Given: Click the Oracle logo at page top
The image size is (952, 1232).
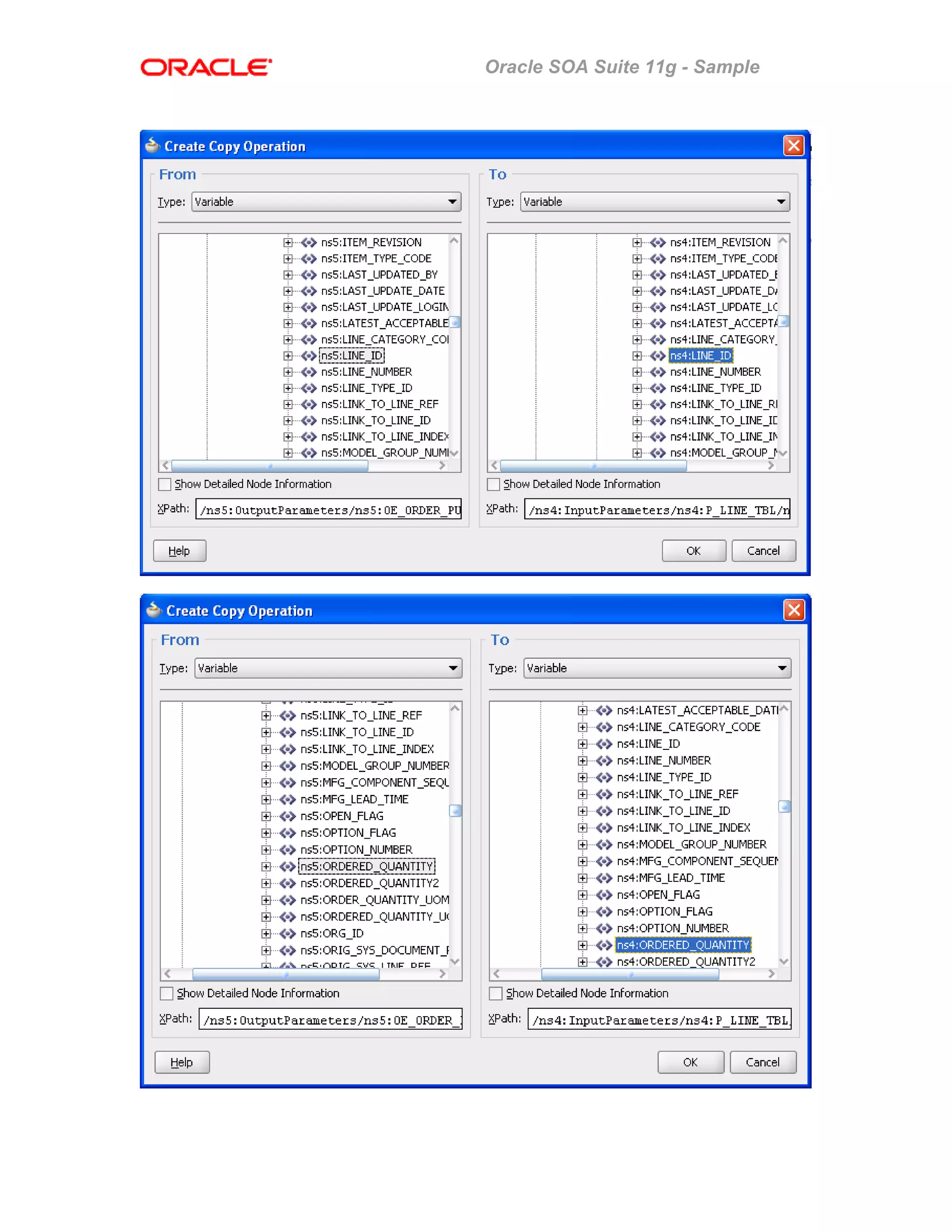Looking at the screenshot, I should (x=206, y=67).
